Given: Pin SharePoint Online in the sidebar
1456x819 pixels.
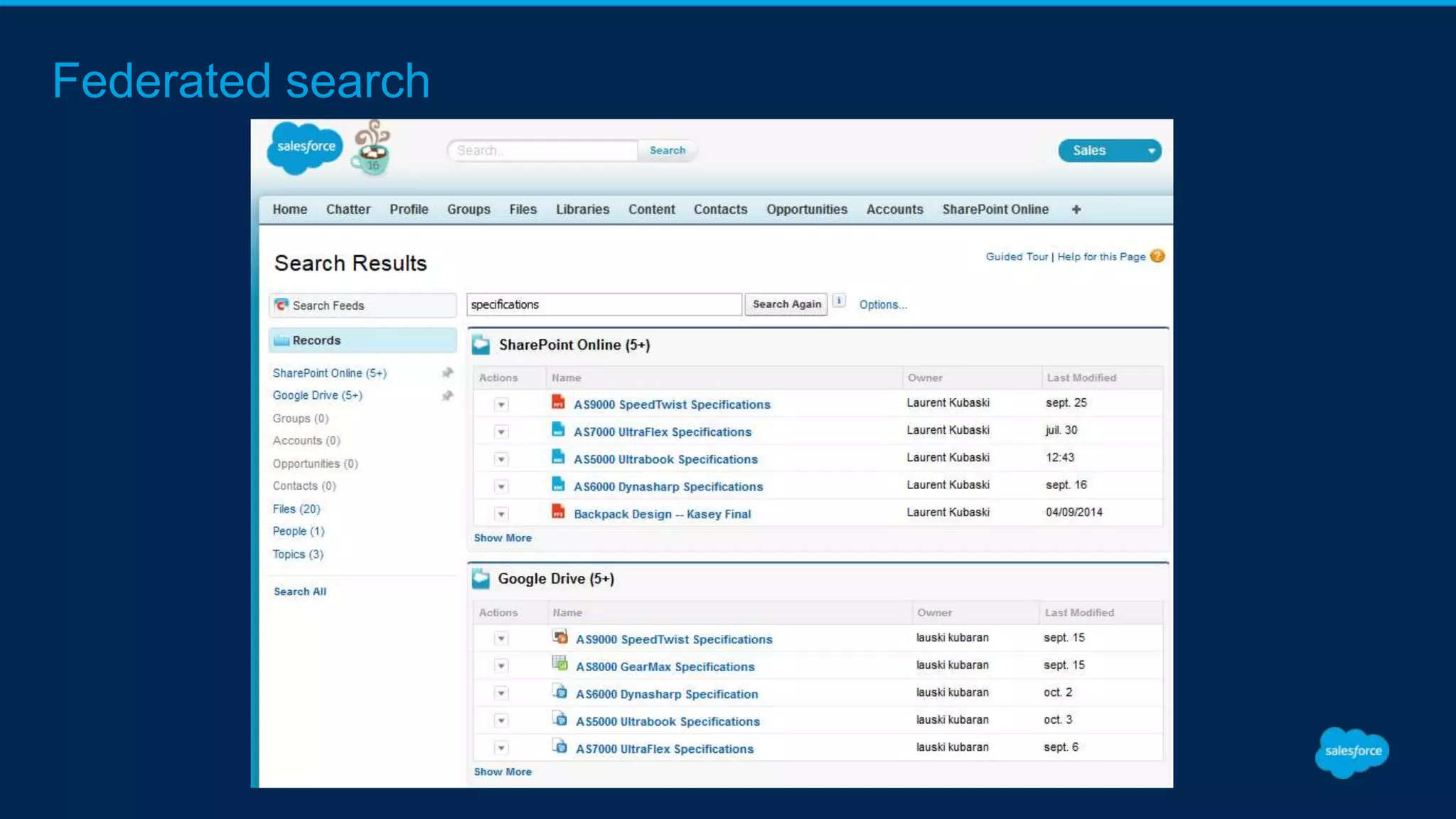Looking at the screenshot, I should (x=447, y=373).
